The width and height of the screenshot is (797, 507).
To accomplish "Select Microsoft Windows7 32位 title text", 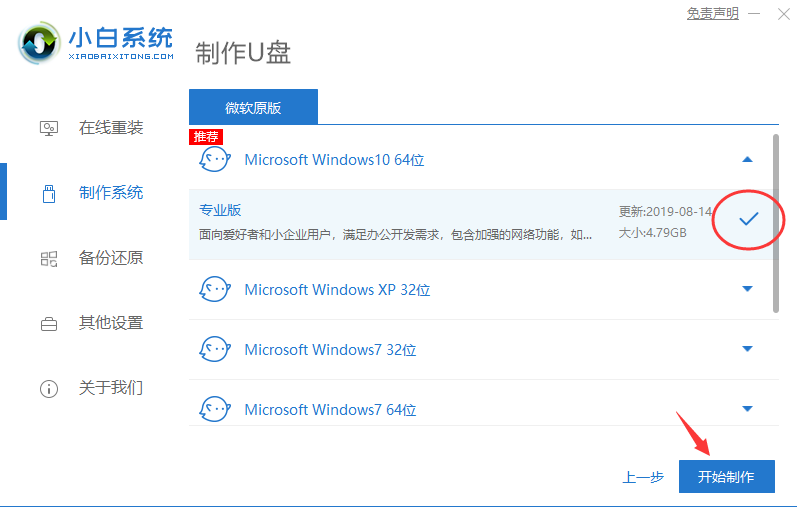I will [x=330, y=349].
